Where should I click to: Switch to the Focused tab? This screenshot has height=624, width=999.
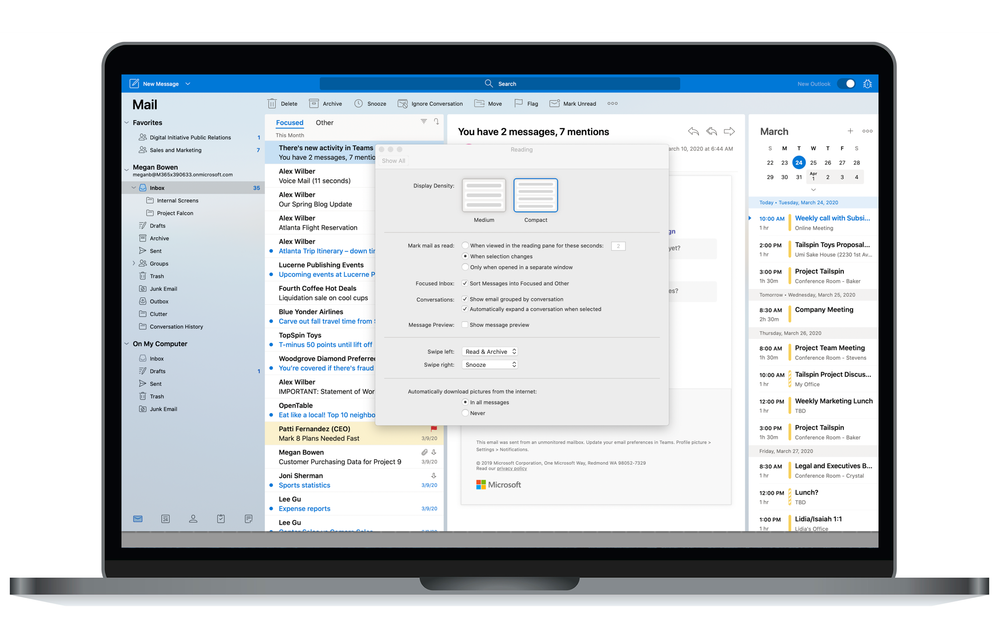point(289,122)
